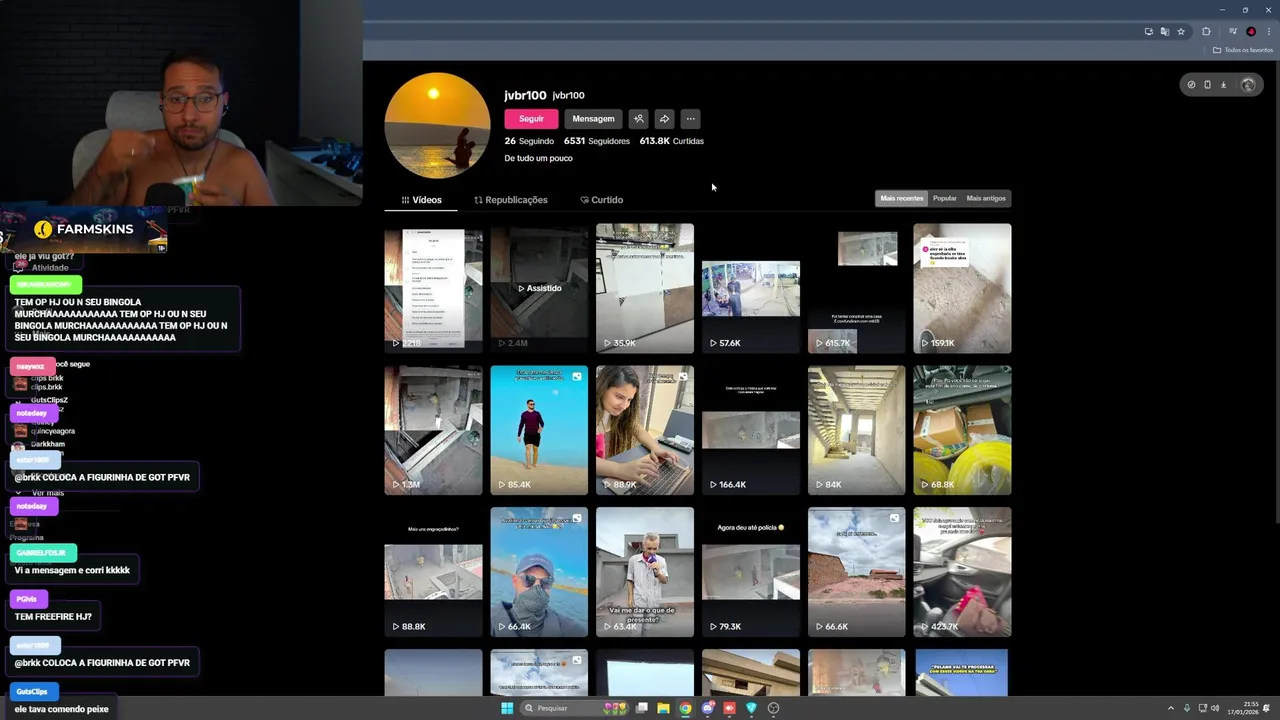Switch to the Curtido tab
The height and width of the screenshot is (720, 1280).
point(601,200)
